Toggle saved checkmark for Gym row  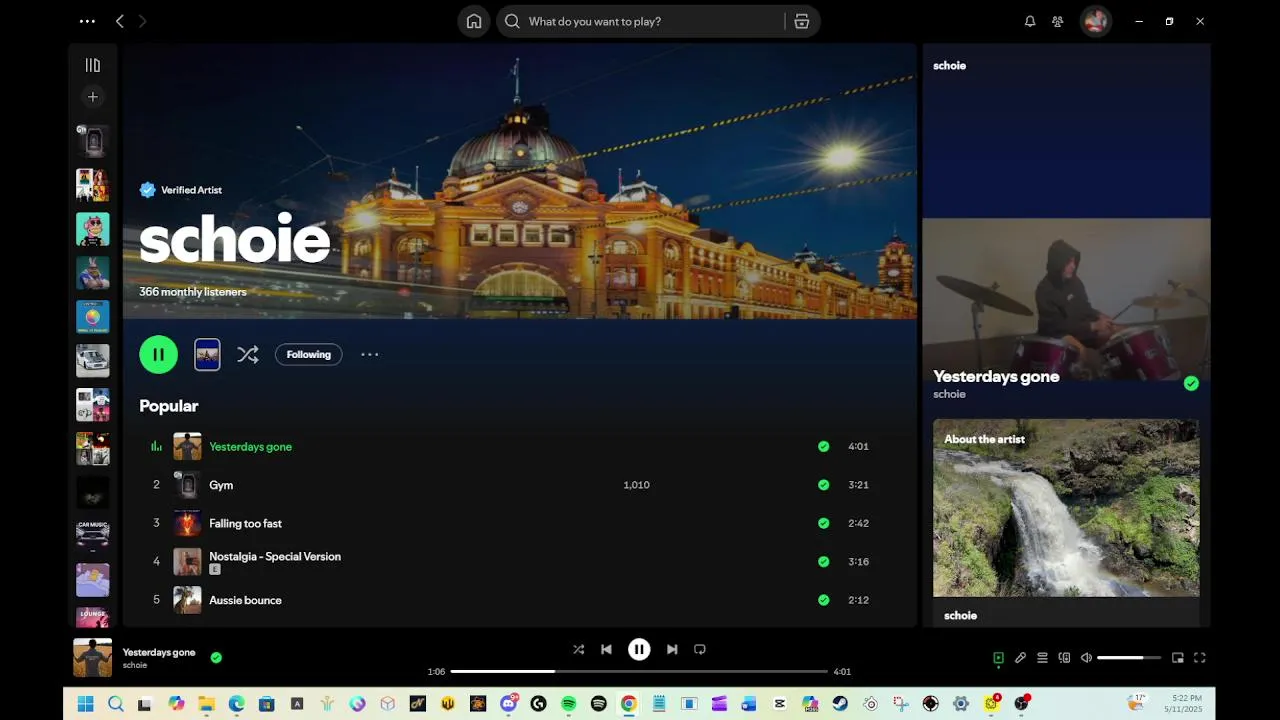pyautogui.click(x=823, y=485)
